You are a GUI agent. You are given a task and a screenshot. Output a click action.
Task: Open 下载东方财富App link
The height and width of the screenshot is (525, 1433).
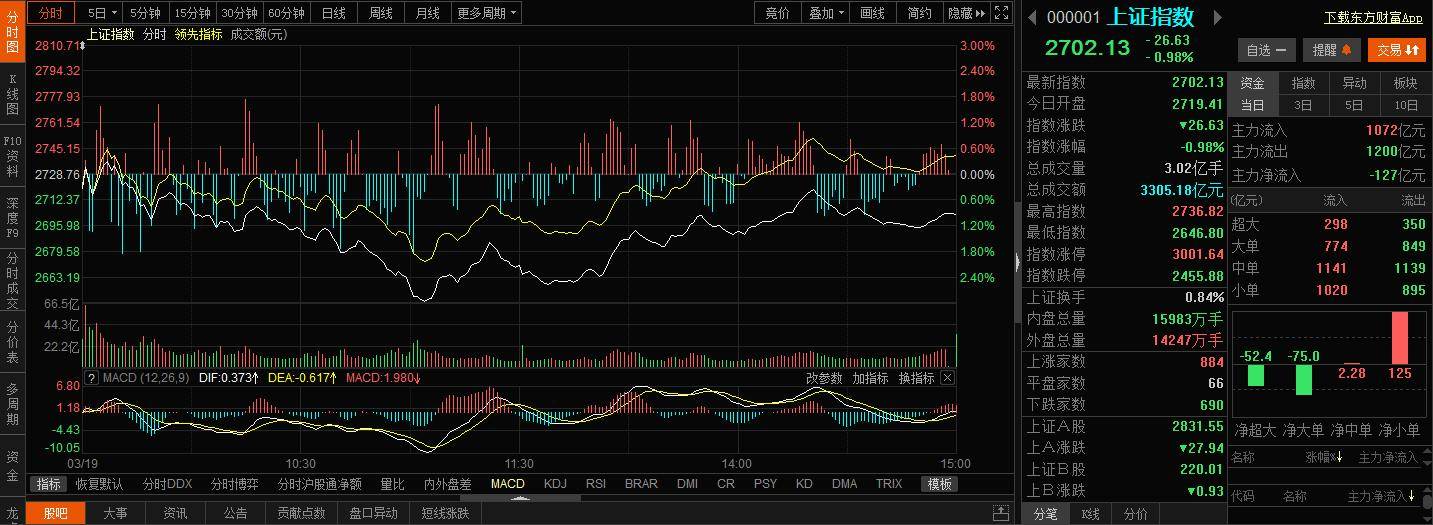pyautogui.click(x=1373, y=17)
